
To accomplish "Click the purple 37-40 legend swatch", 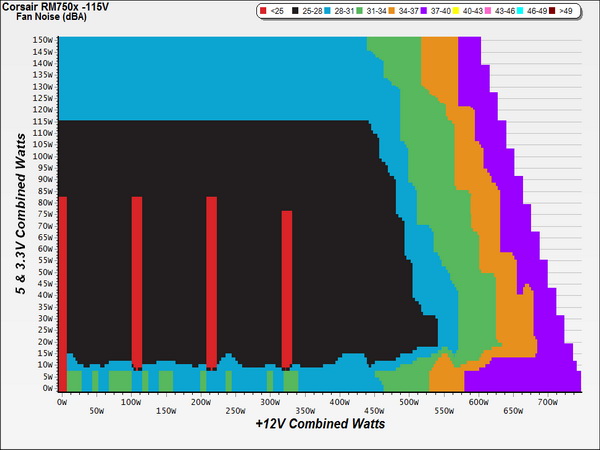I will point(424,11).
